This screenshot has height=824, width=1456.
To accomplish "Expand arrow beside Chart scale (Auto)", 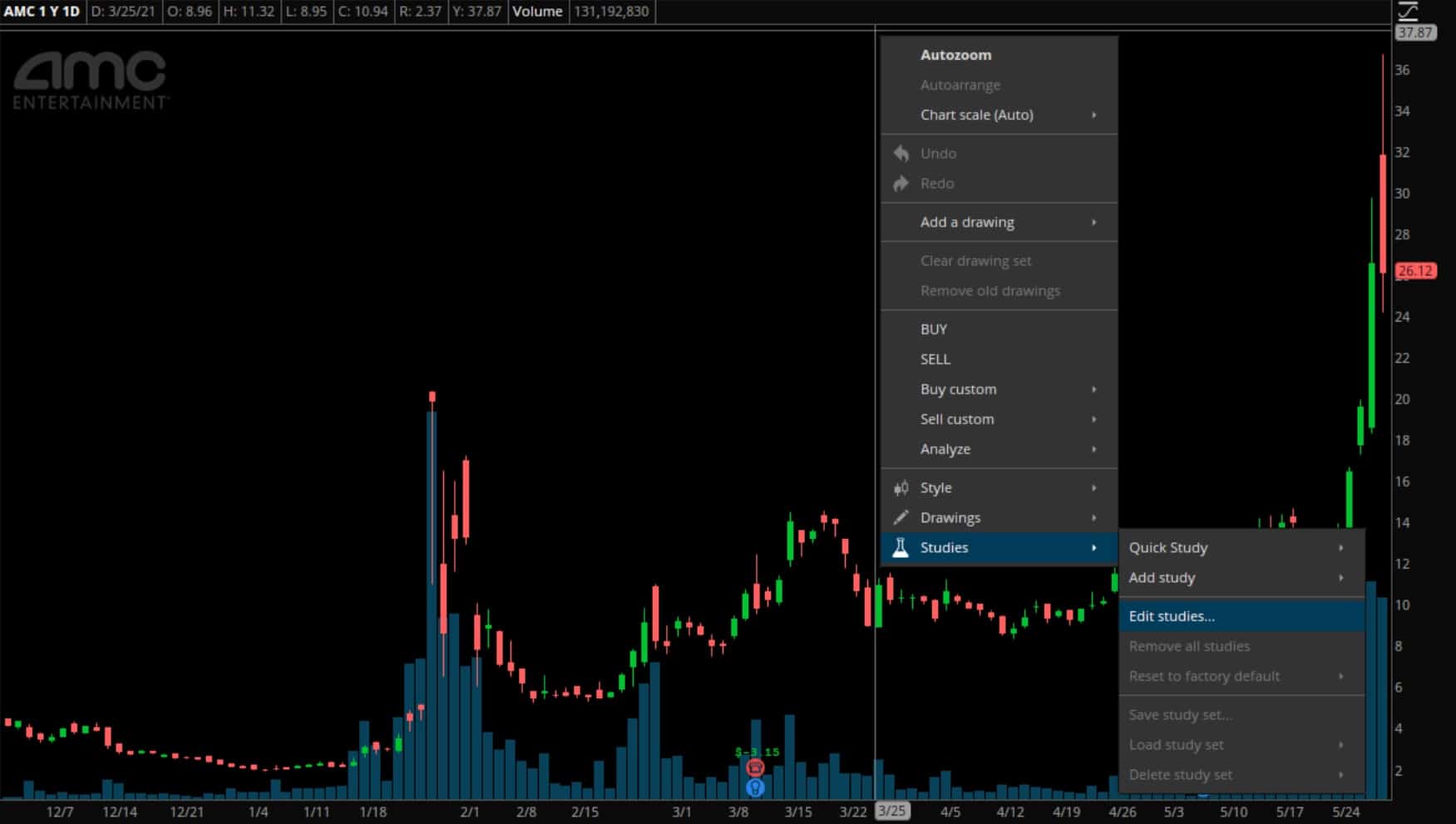I will [x=1094, y=115].
